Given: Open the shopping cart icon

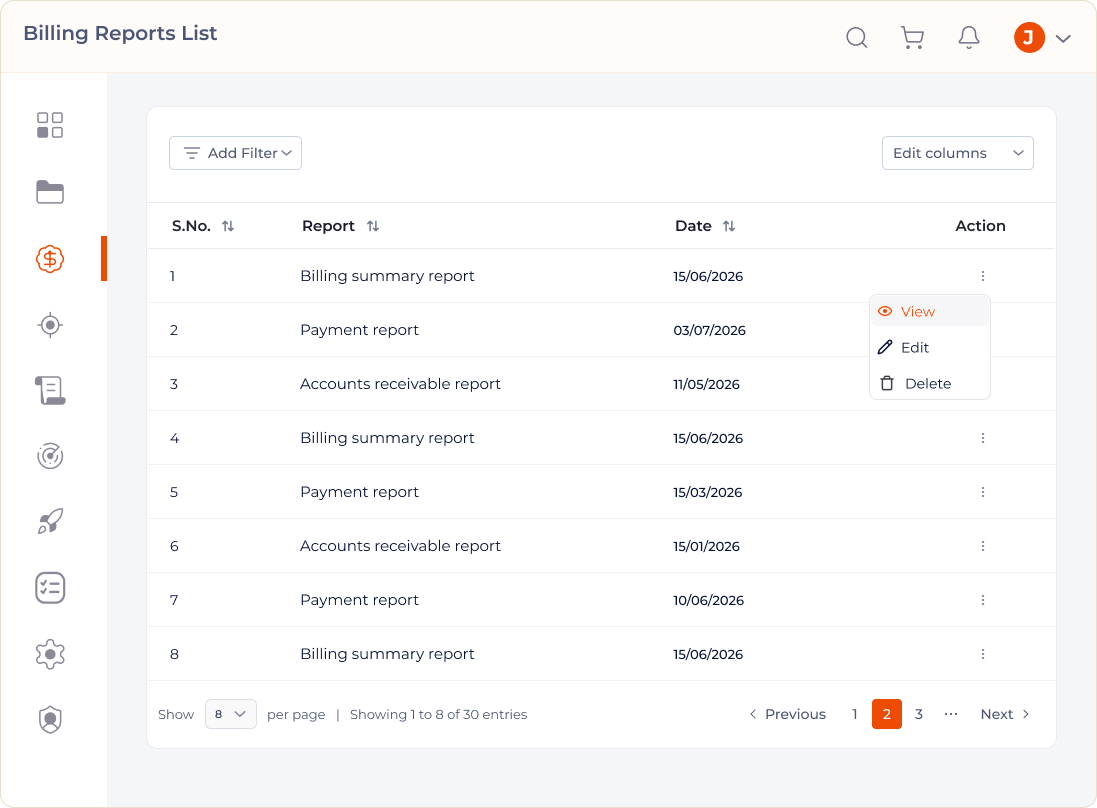Looking at the screenshot, I should (x=912, y=37).
